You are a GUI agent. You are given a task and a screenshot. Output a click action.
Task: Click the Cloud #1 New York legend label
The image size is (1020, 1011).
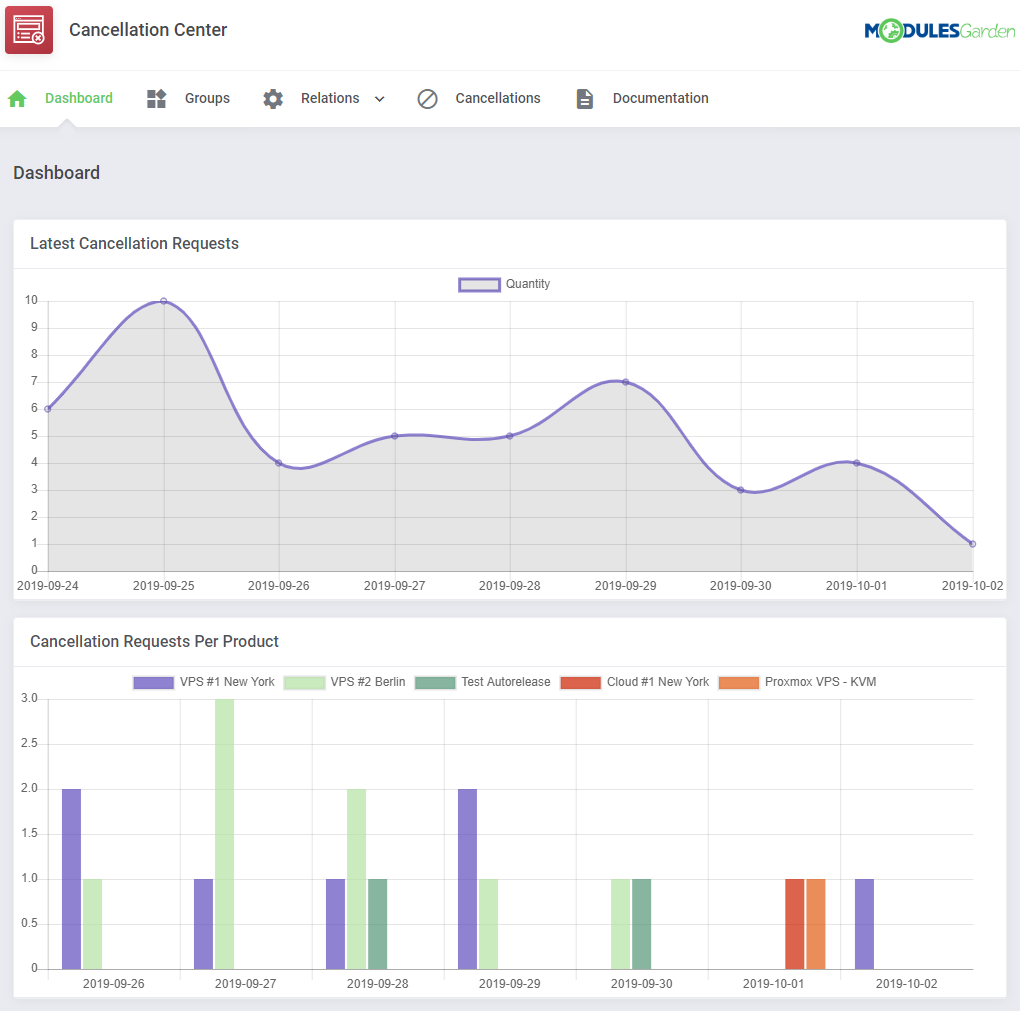click(658, 682)
